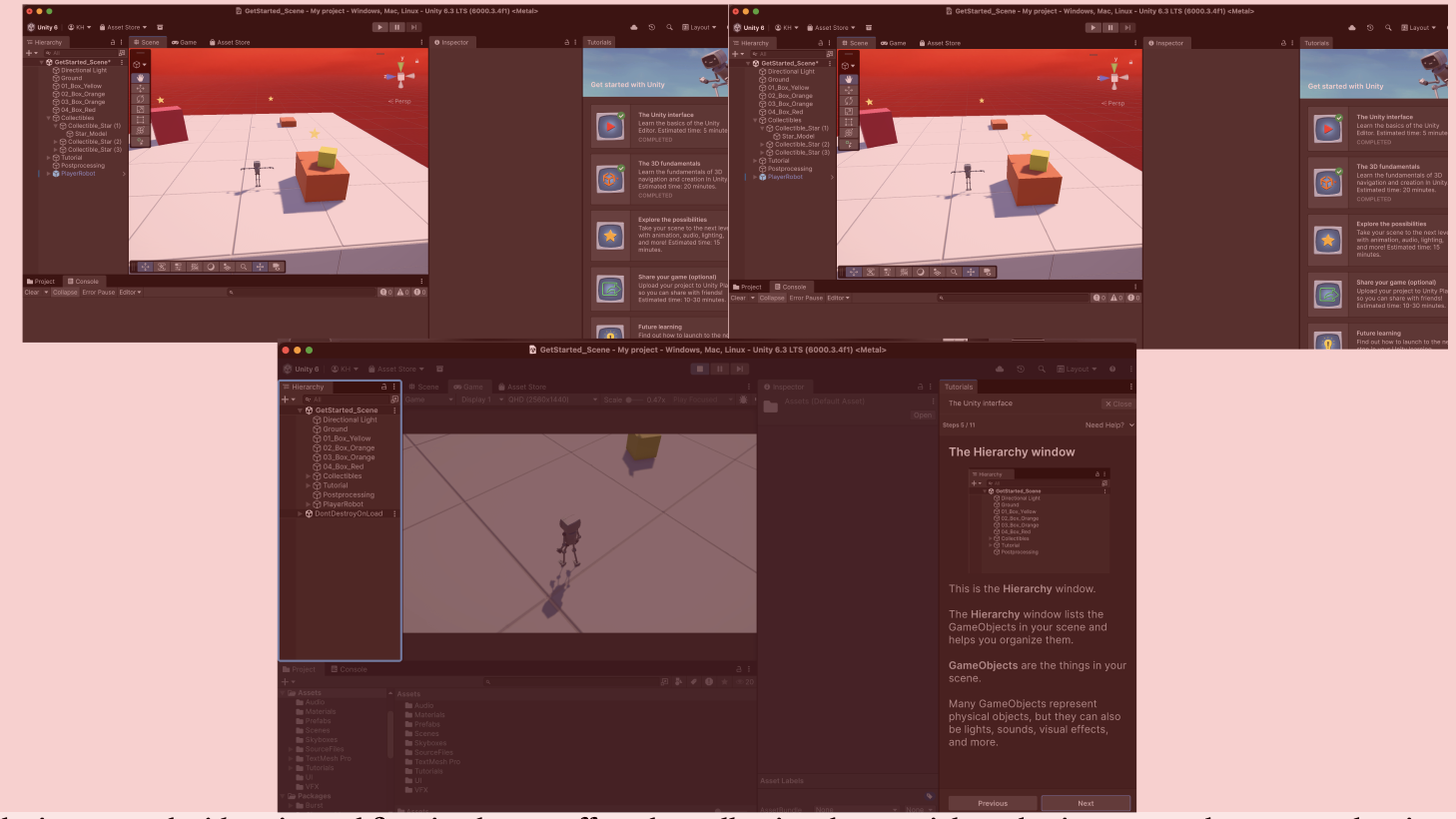Select the Rotate tool in the top-left Scene

[x=141, y=99]
